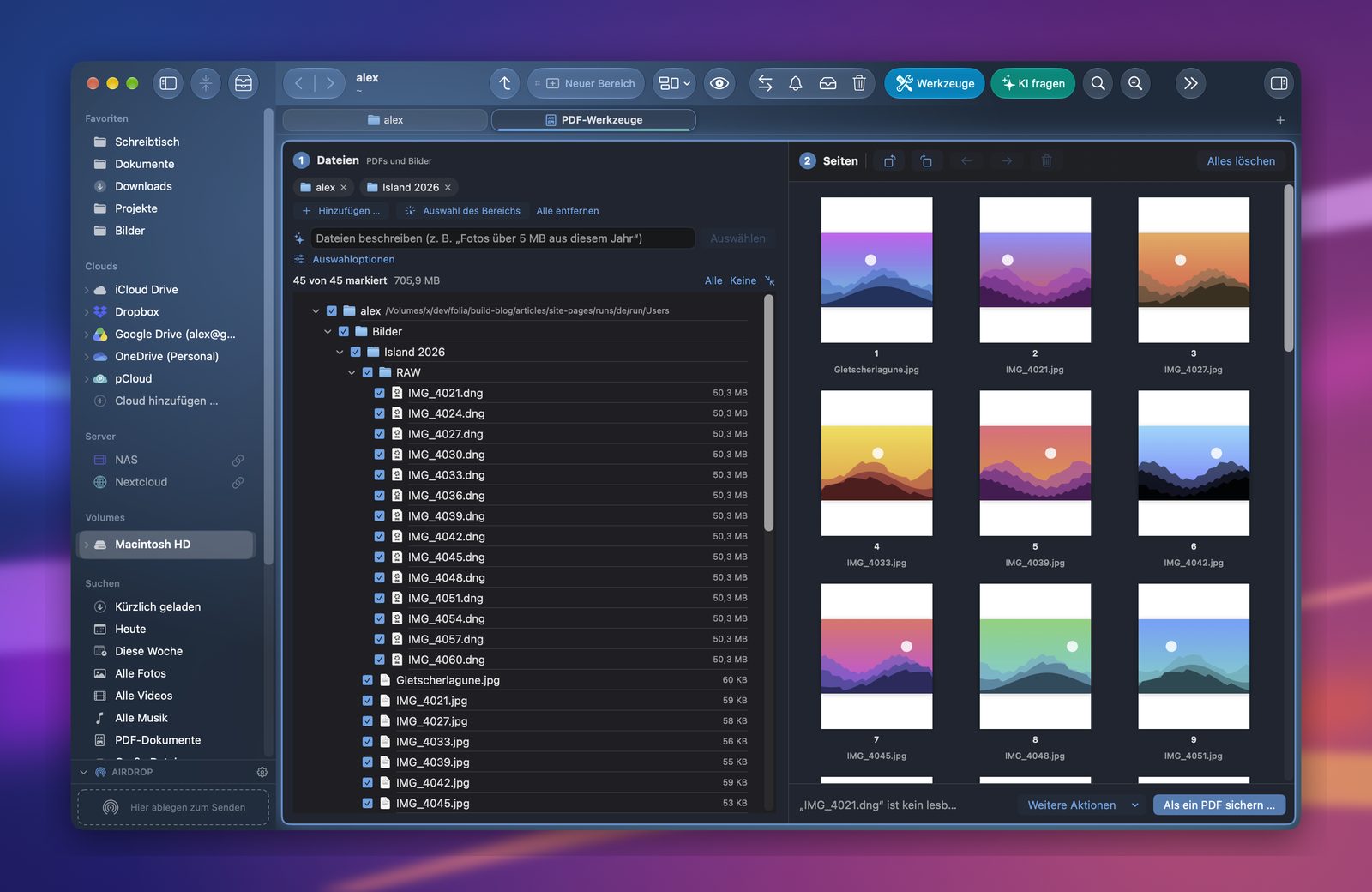Screen dimensions: 1372x892
Task: Rotate pages right in Seiten panel
Action: pyautogui.click(x=926, y=160)
